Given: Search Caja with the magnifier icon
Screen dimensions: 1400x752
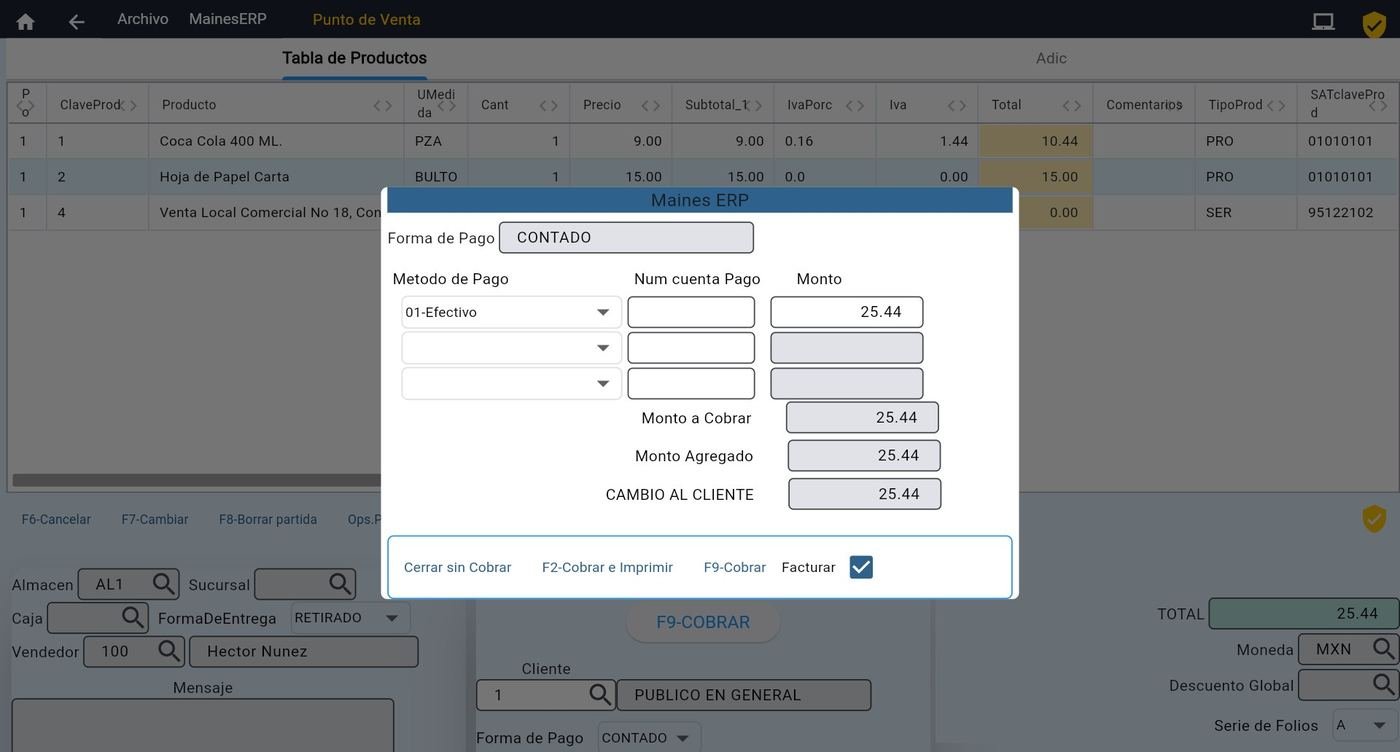Looking at the screenshot, I should [133, 618].
